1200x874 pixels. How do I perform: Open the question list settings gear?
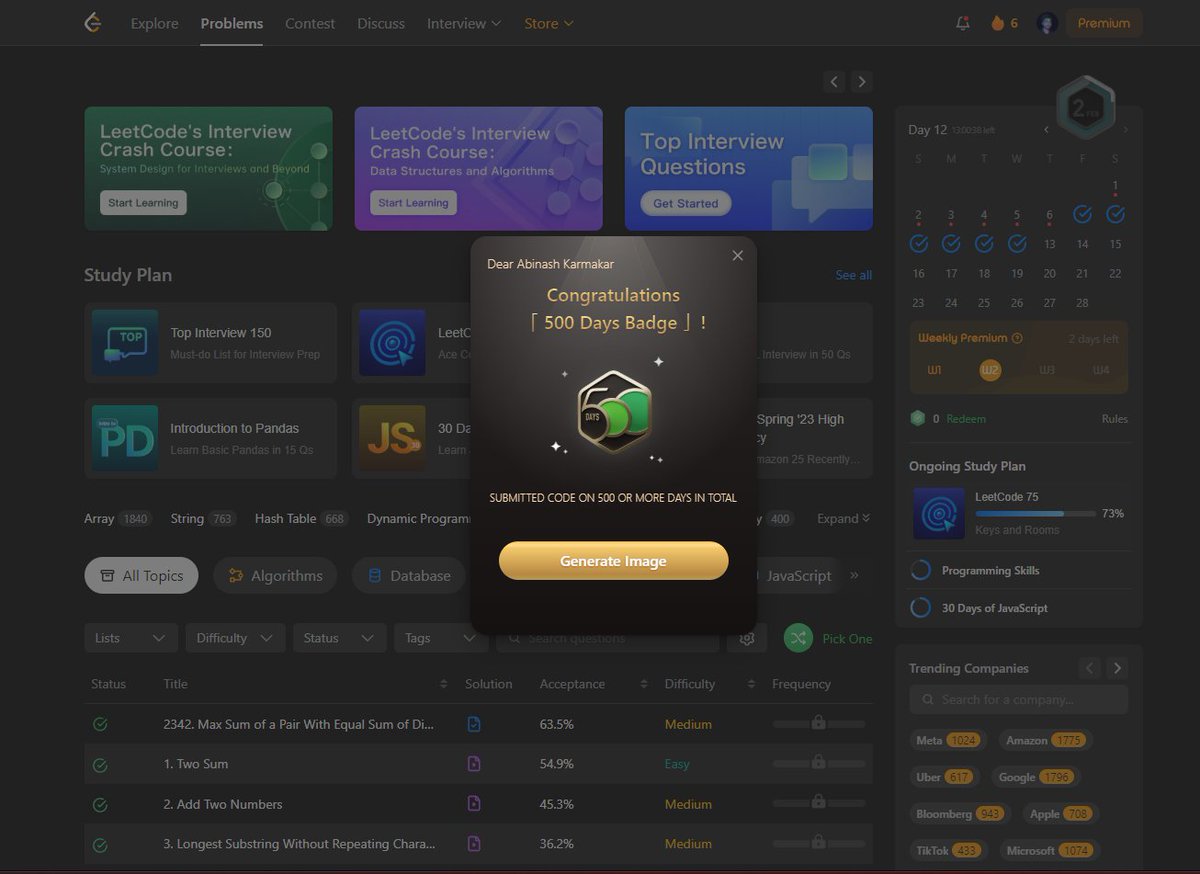coord(747,638)
